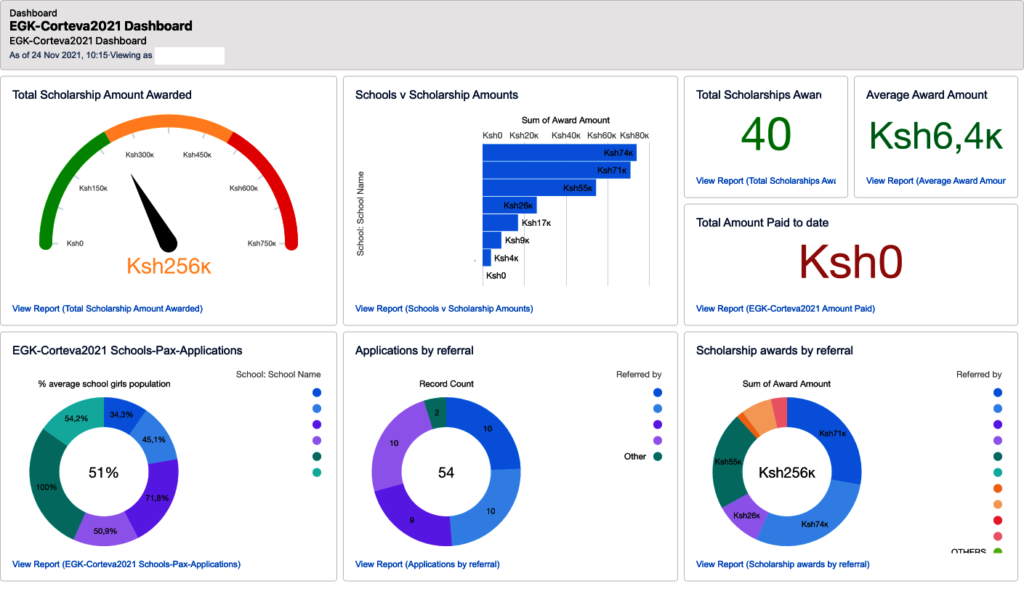
Task: Click the green band of the gauge
Action: (x=64, y=184)
